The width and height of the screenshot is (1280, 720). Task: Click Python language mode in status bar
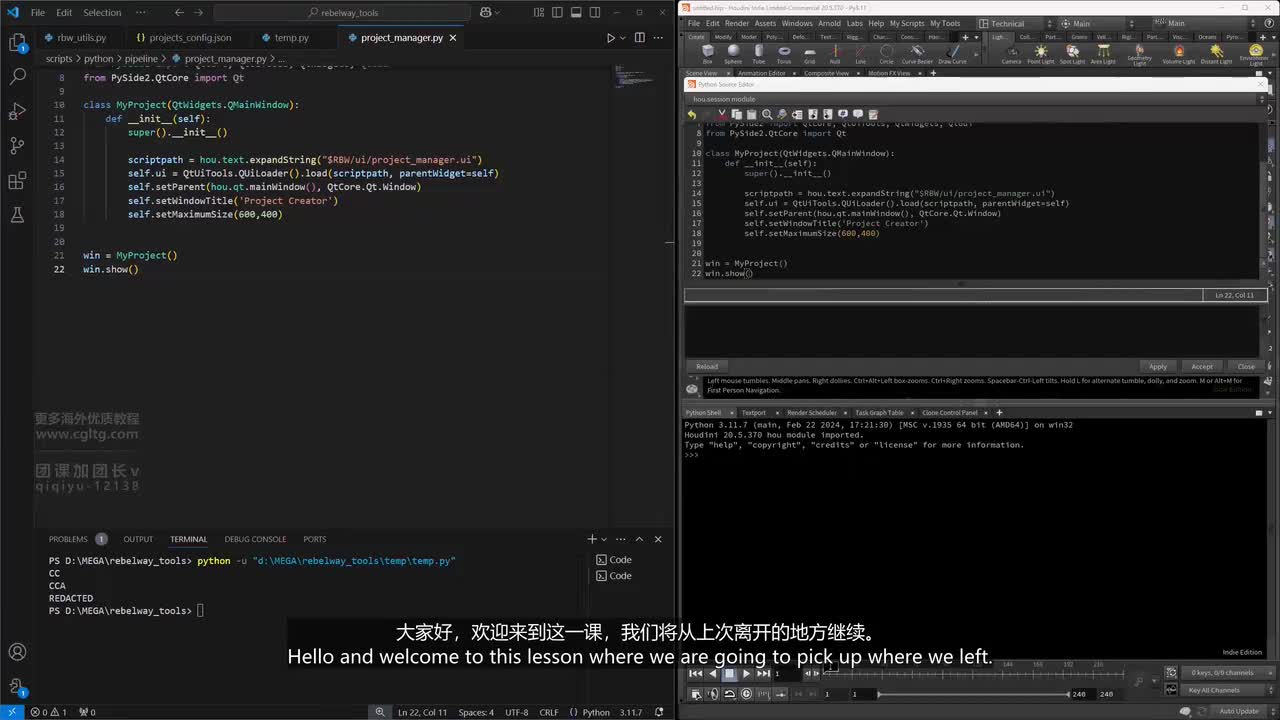[596, 712]
